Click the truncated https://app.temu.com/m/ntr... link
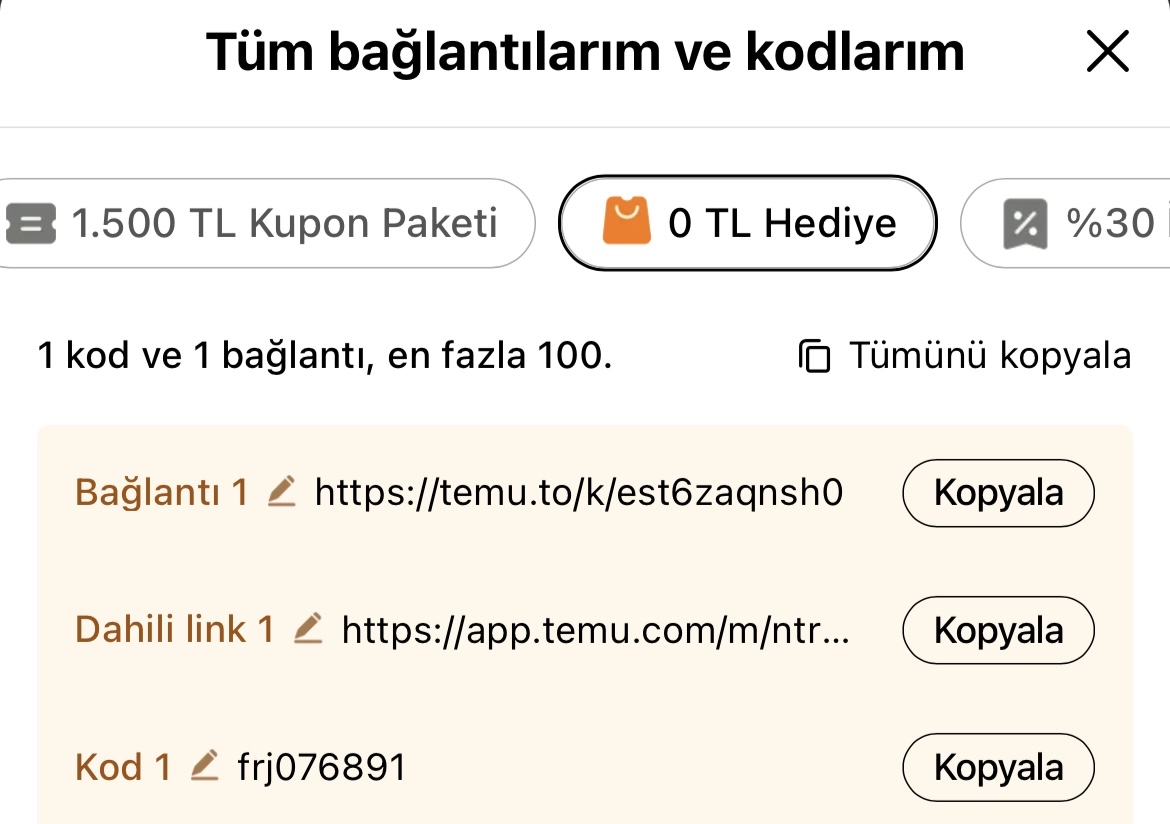1170x824 pixels. pyautogui.click(x=595, y=630)
